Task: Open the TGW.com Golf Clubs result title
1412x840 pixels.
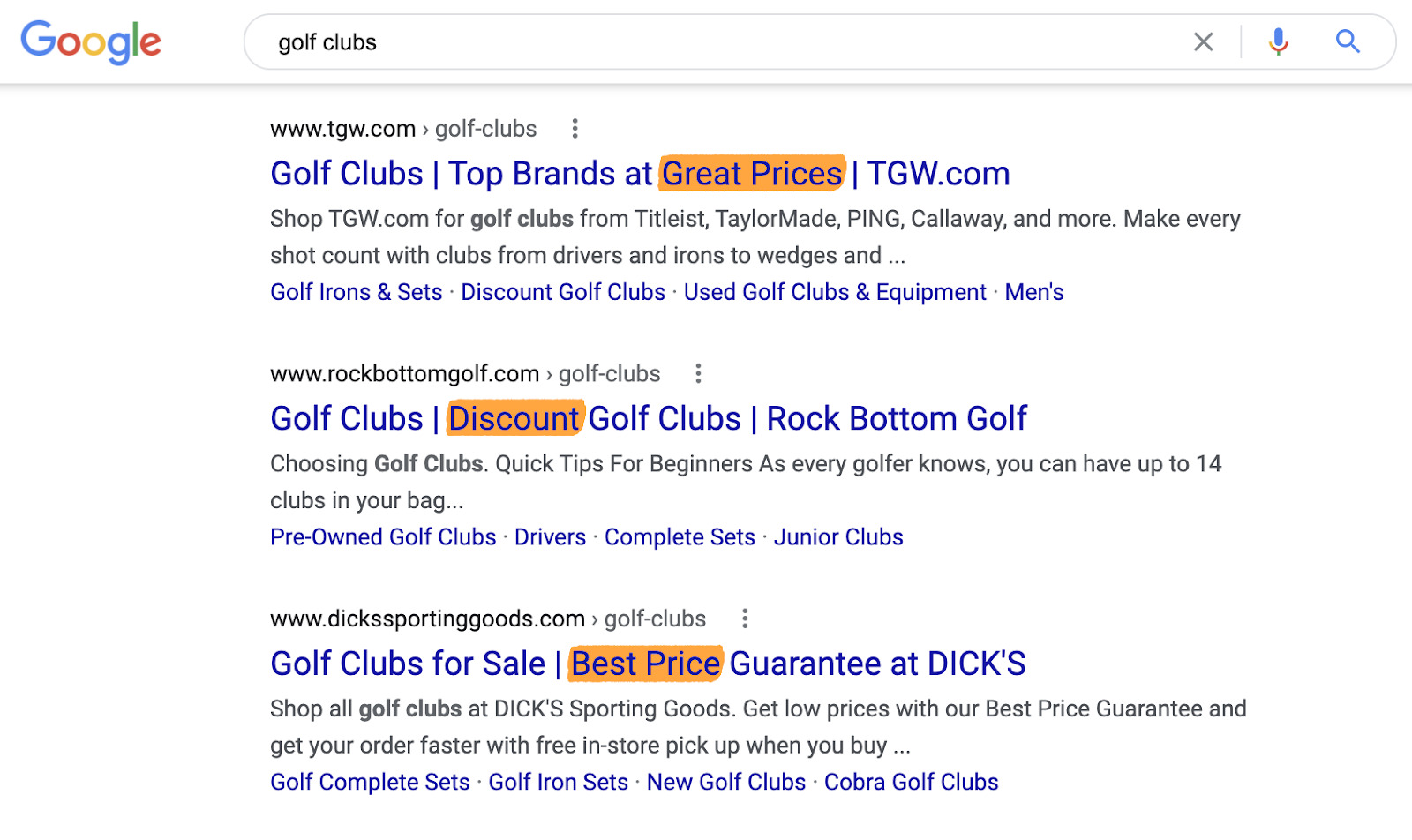Action: point(640,174)
